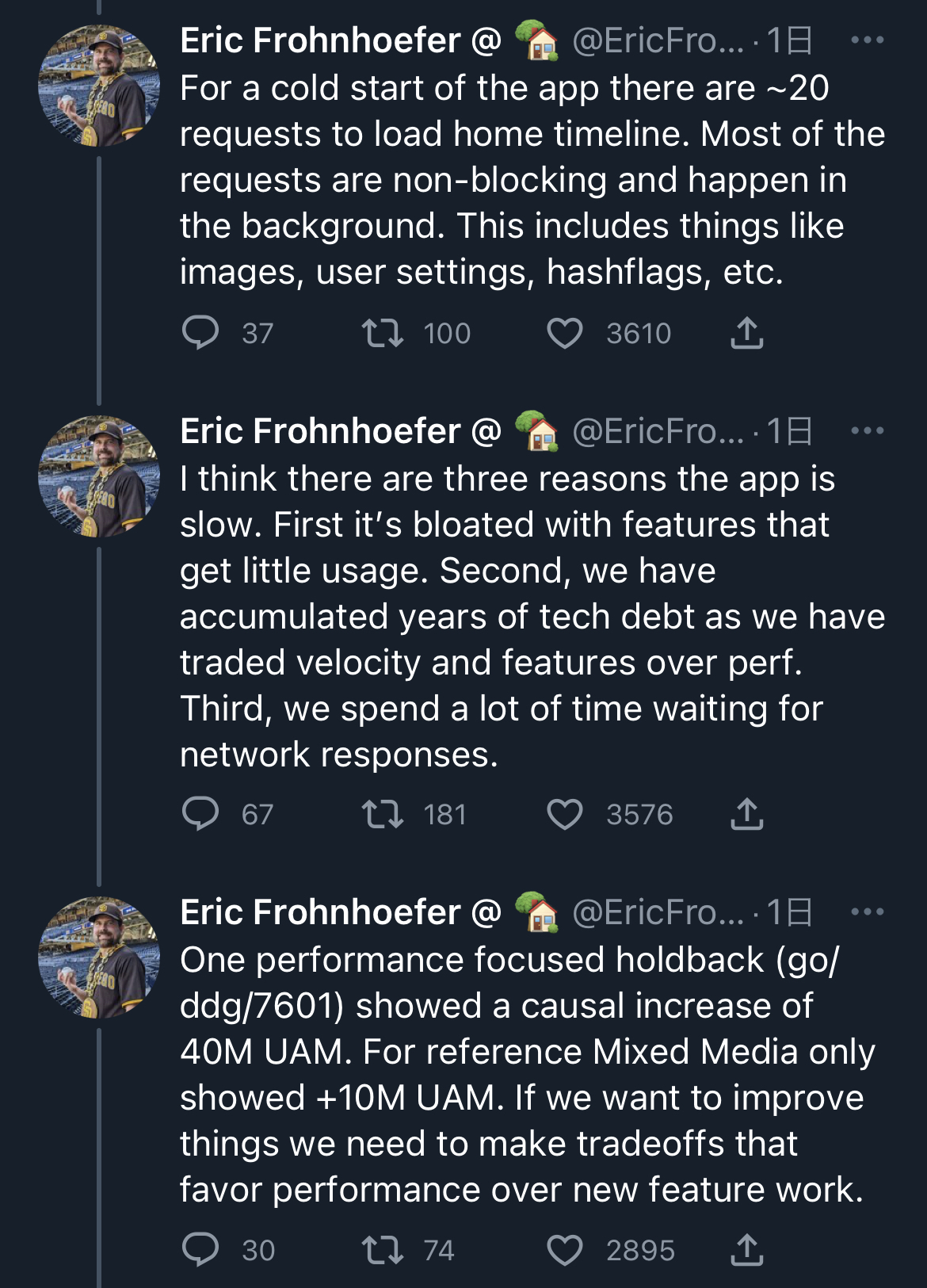Share the cold start timeline tweet

point(746,333)
